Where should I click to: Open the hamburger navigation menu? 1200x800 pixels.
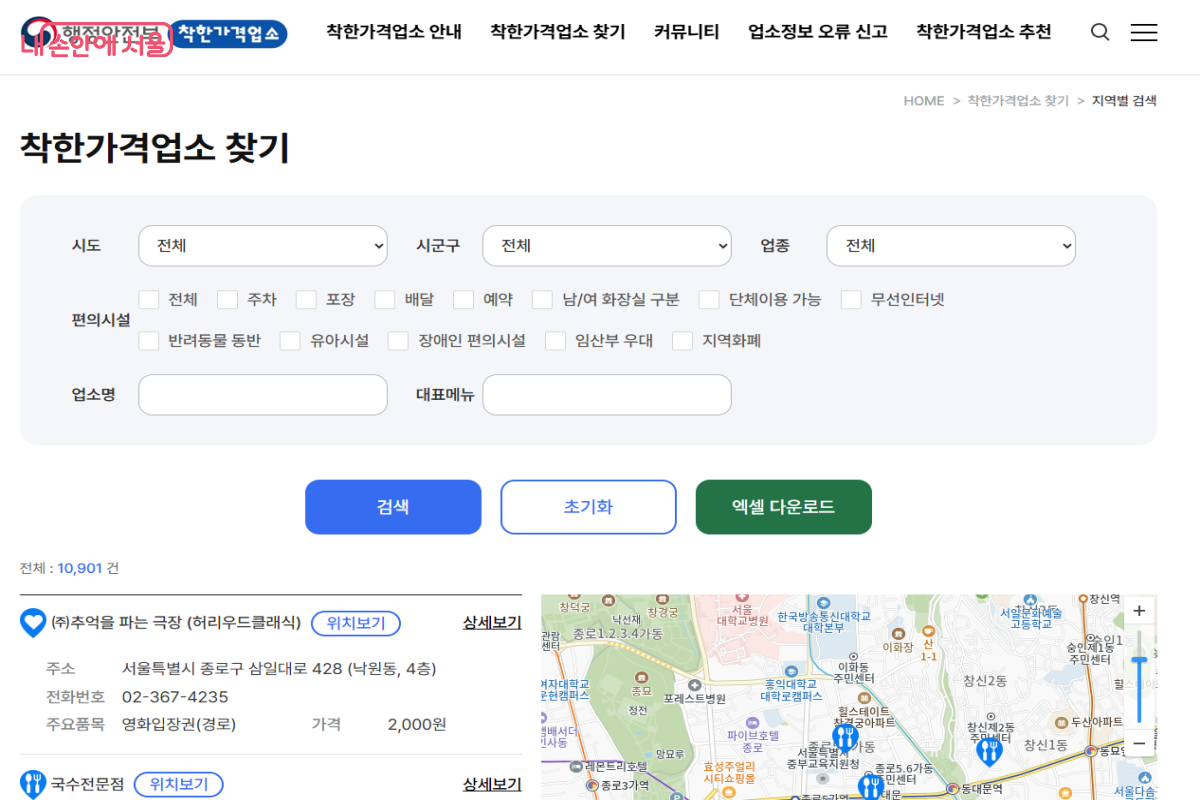click(1144, 32)
